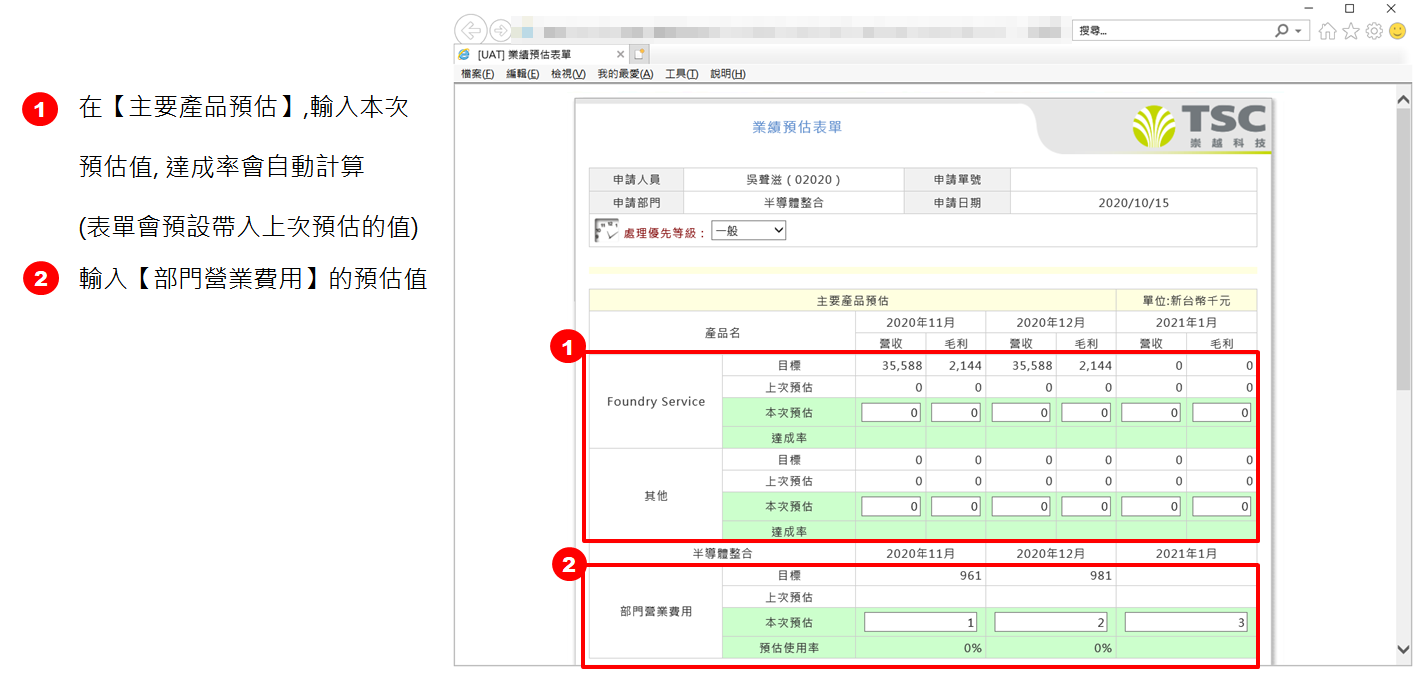This screenshot has height=688, width=1427.
Task: Click the browser Back arrow button
Action: (470, 30)
